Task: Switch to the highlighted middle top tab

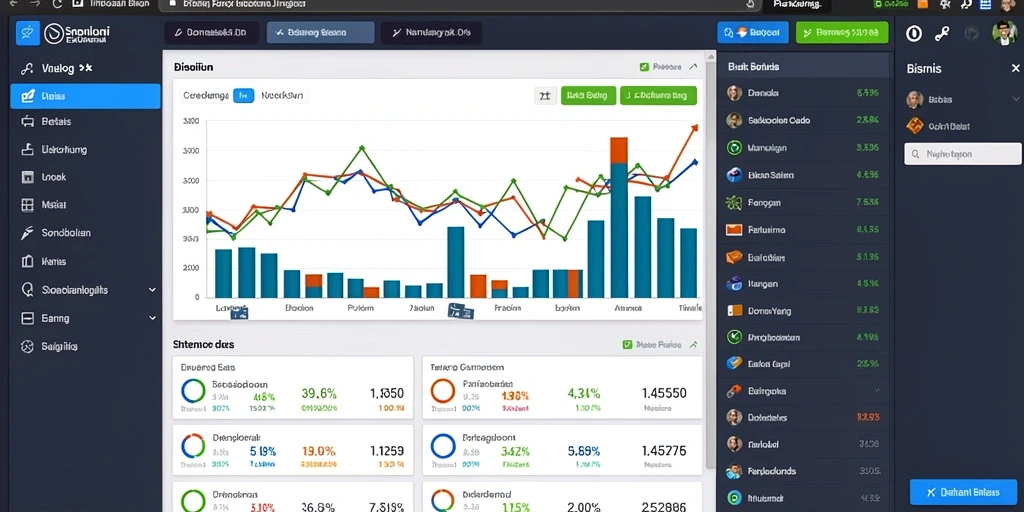Action: 321,32
